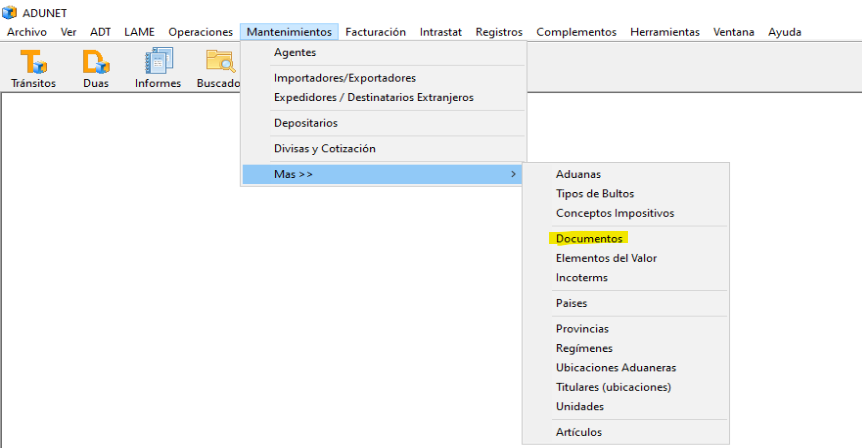Select Documentos from the submenu

[x=589, y=239]
